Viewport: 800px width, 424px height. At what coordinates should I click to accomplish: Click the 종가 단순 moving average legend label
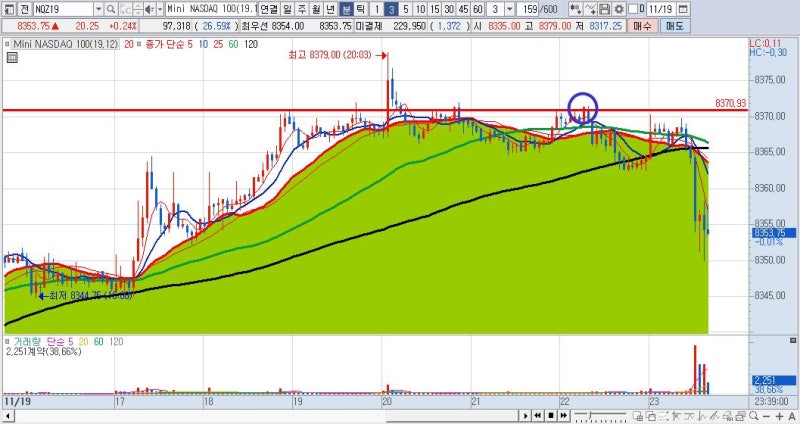pyautogui.click(x=165, y=44)
